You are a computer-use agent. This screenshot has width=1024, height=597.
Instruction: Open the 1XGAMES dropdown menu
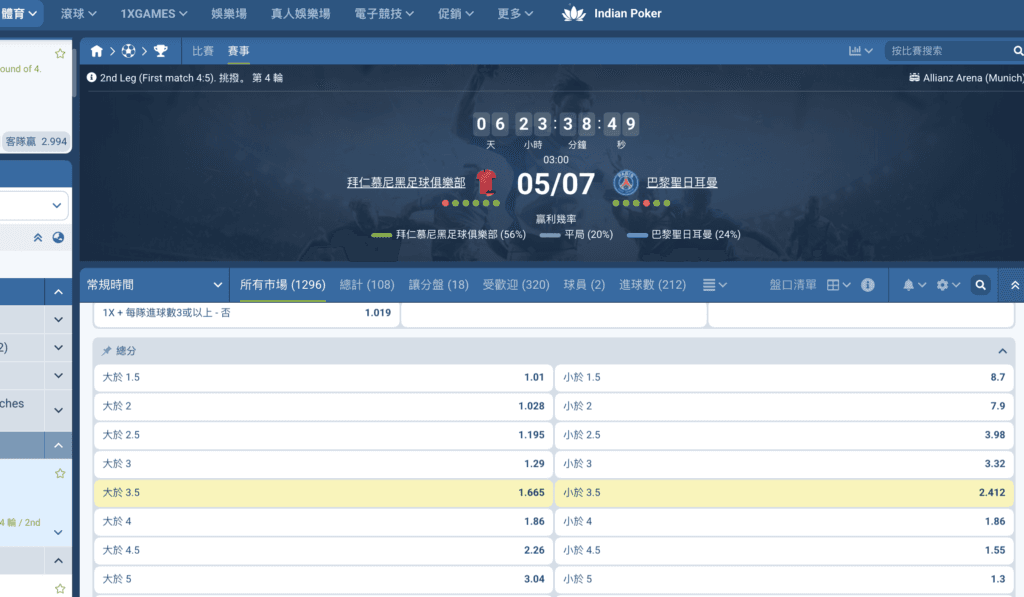coord(153,14)
